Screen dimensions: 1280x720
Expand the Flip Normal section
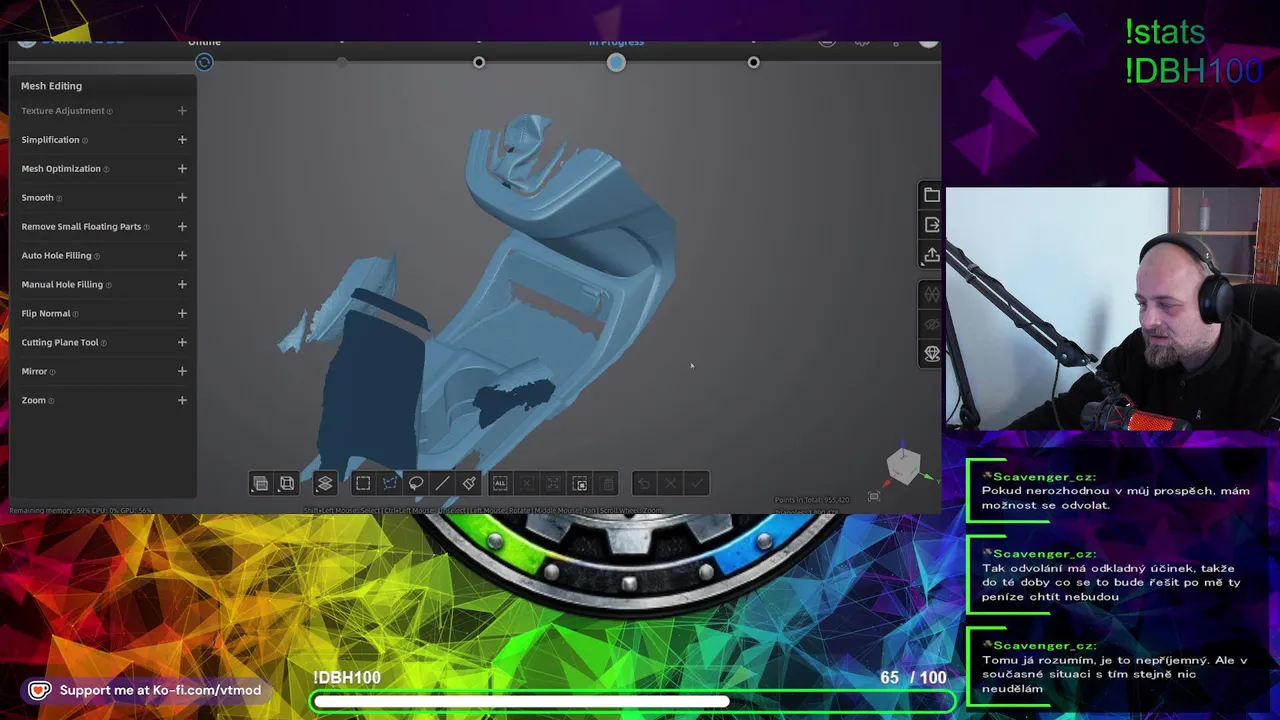coord(182,314)
